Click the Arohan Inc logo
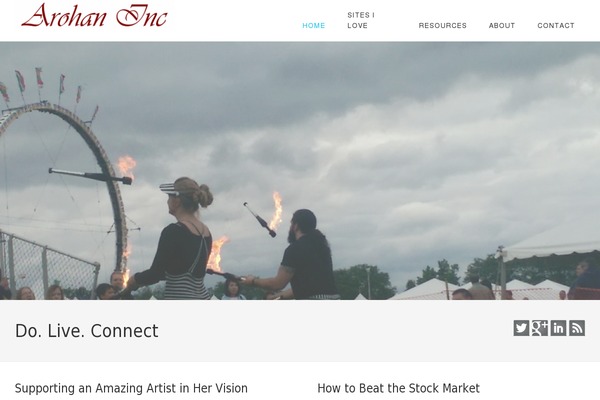600x400 pixels. pos(95,16)
